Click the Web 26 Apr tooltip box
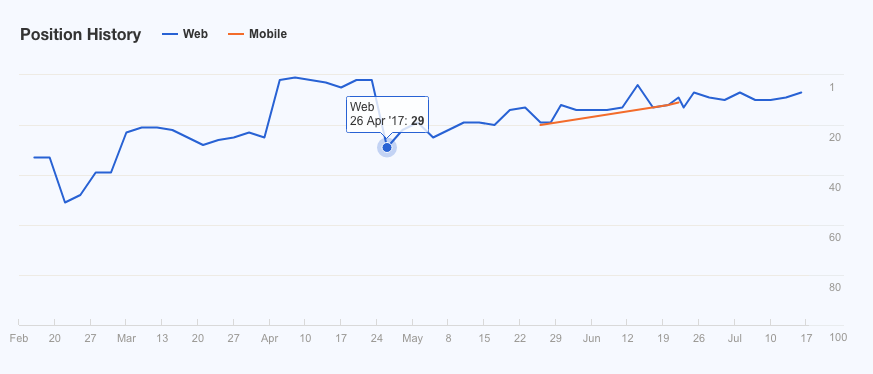The width and height of the screenshot is (873, 374). tap(388, 114)
